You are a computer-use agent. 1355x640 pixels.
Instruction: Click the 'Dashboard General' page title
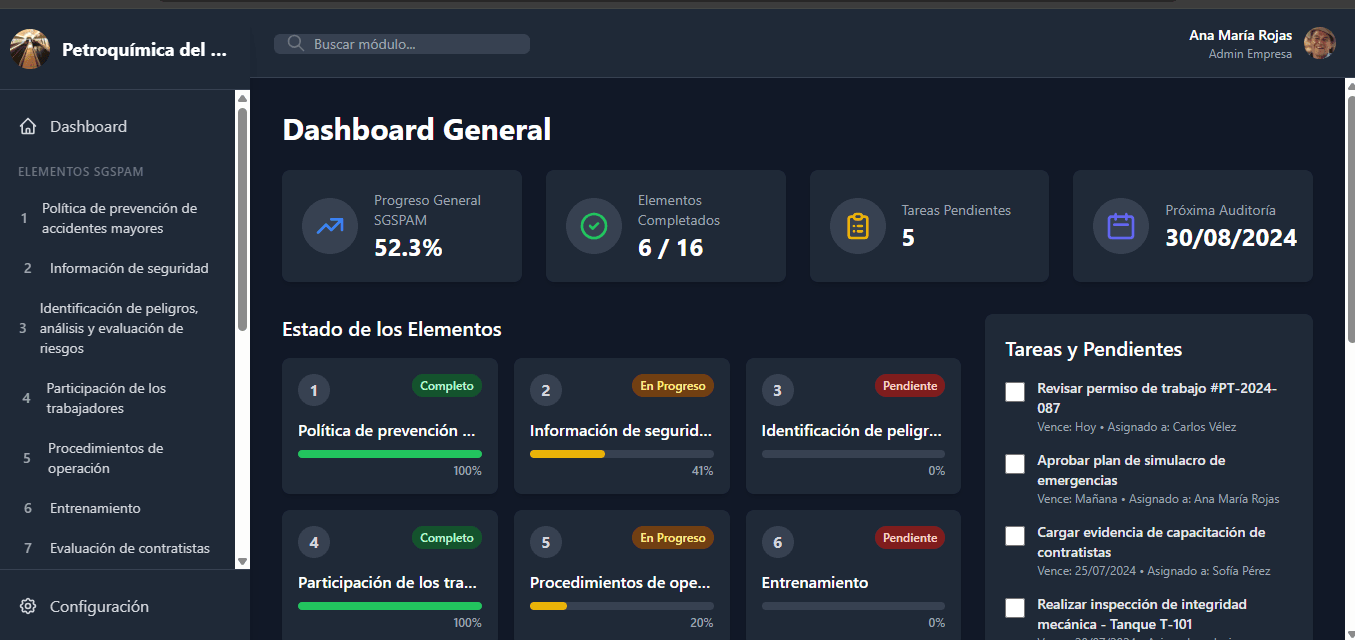[417, 129]
